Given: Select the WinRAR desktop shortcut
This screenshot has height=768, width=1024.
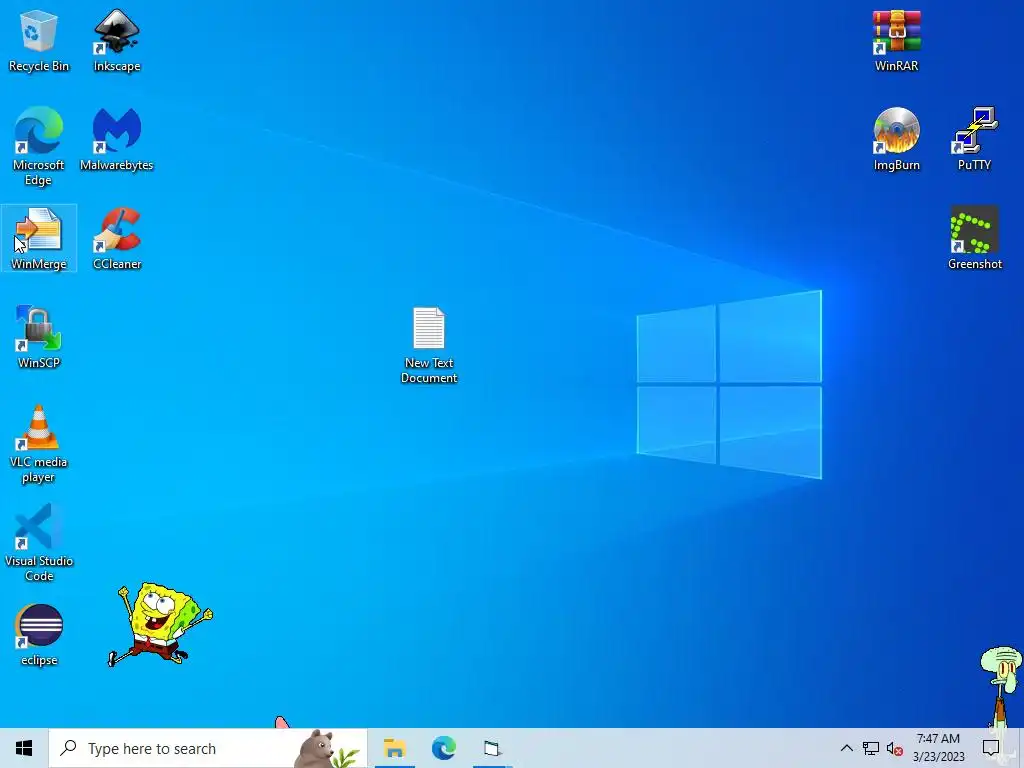Looking at the screenshot, I should (896, 40).
